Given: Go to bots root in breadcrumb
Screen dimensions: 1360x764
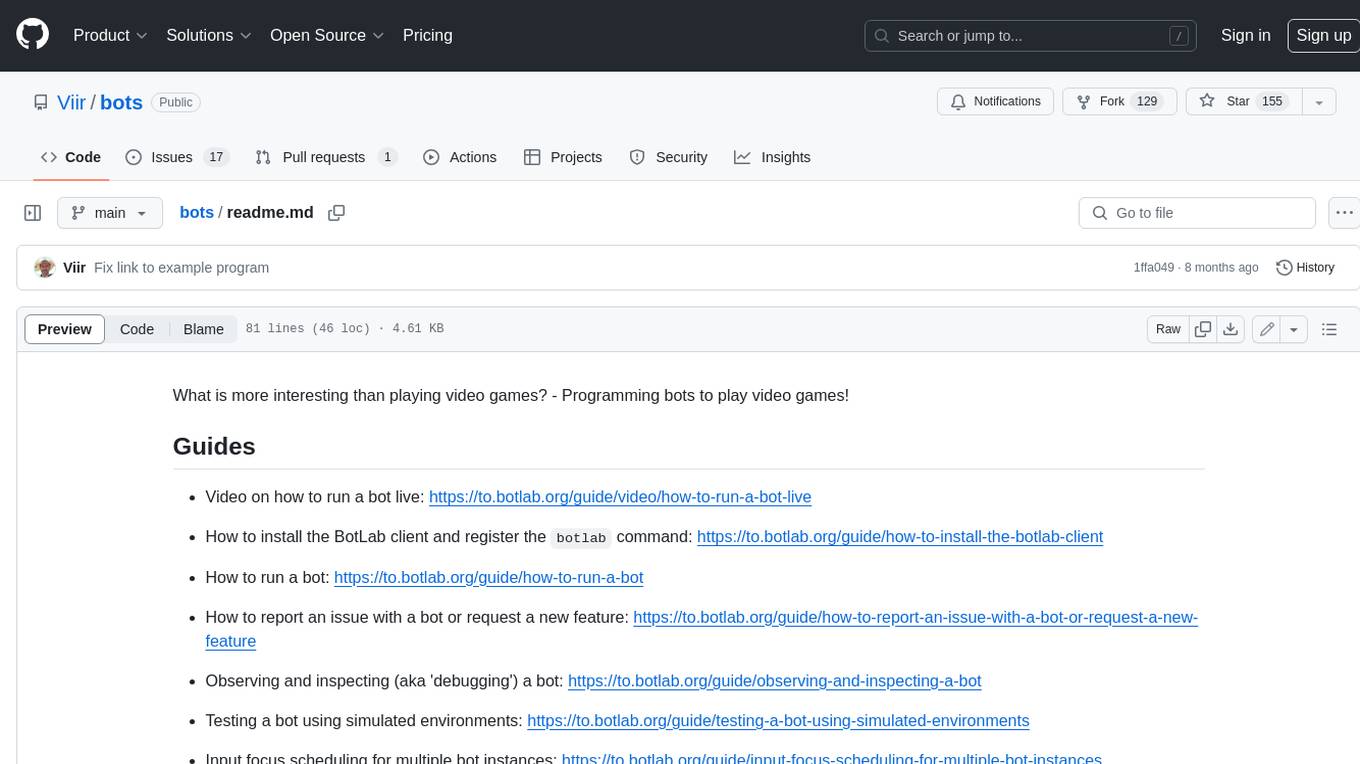Looking at the screenshot, I should (x=197, y=213).
